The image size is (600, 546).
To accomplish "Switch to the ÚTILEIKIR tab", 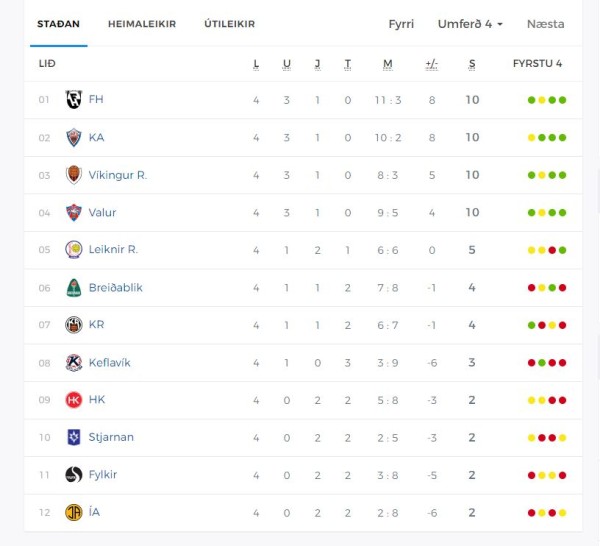I will tap(230, 24).
